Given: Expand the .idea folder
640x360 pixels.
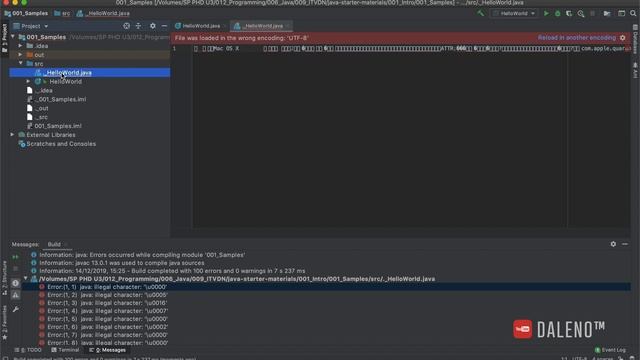Looking at the screenshot, I should coord(20,46).
